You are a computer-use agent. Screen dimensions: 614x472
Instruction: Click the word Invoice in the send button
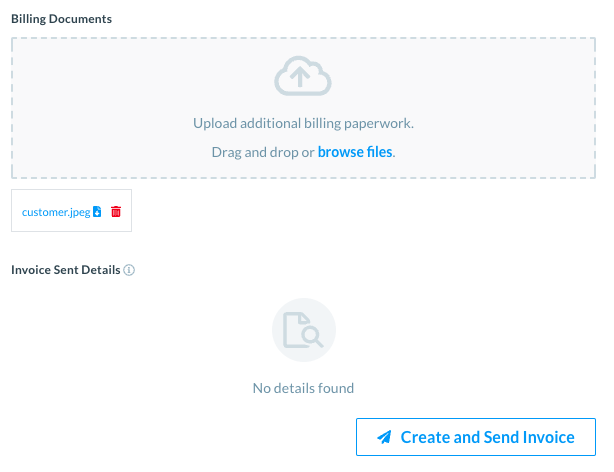coord(549,437)
